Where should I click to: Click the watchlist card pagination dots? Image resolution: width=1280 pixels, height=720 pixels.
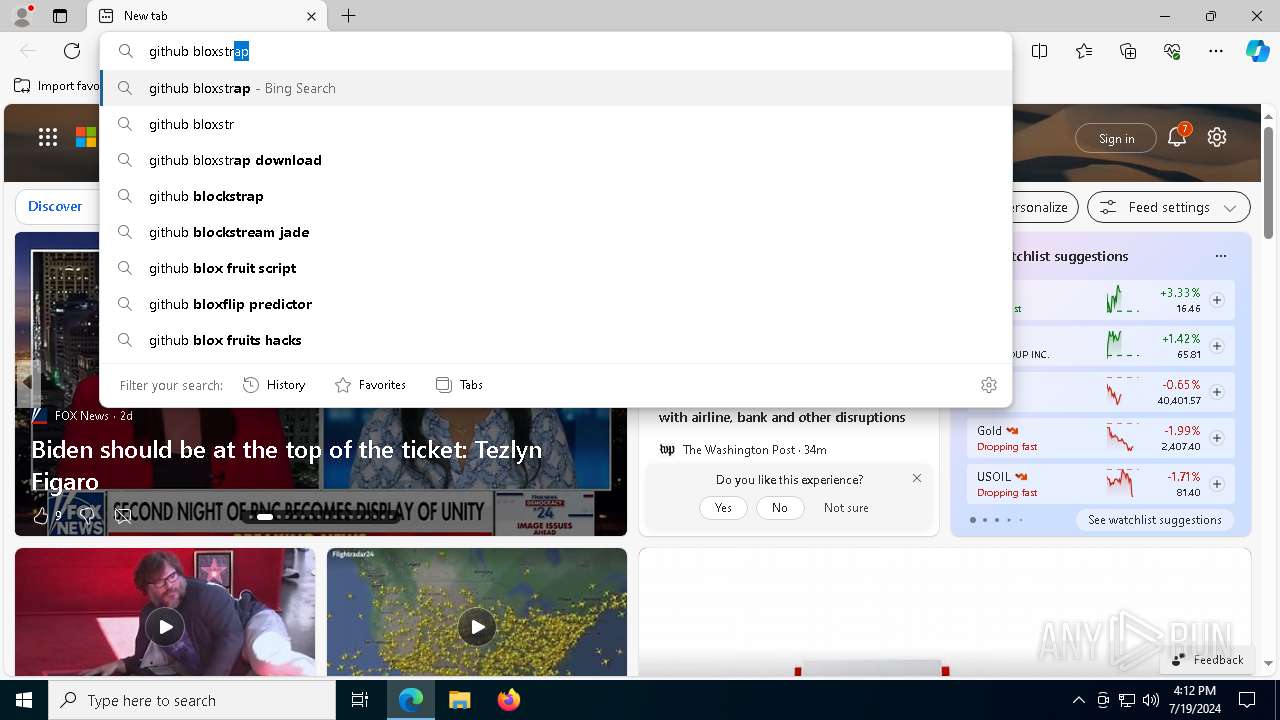coord(996,520)
